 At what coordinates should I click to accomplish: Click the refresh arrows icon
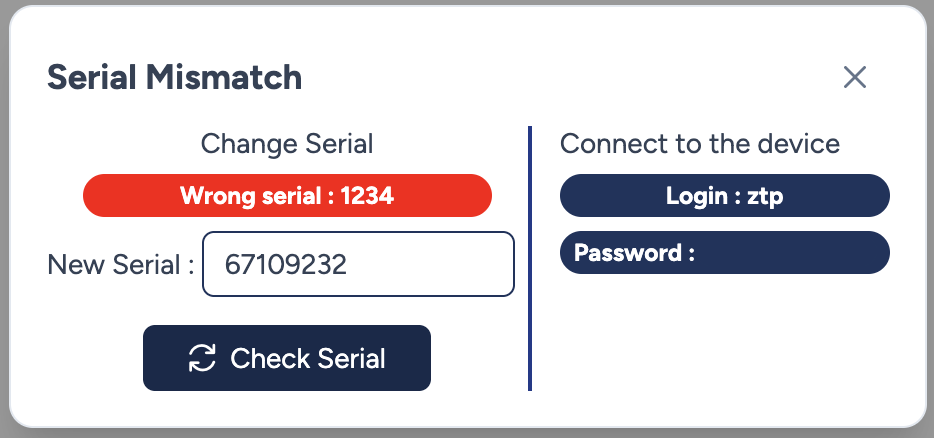point(202,358)
